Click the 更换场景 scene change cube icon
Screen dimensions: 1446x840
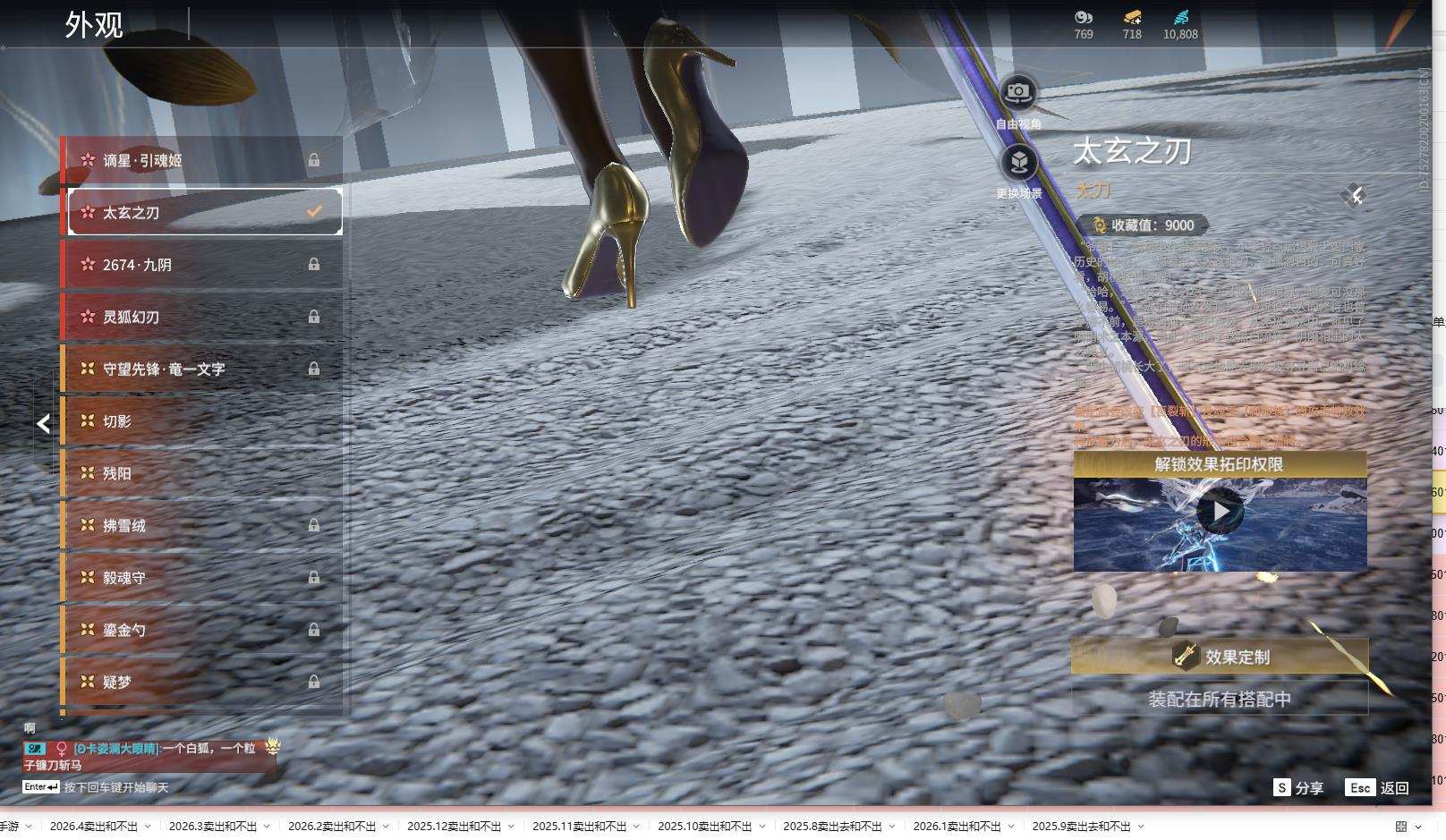click(x=1018, y=162)
